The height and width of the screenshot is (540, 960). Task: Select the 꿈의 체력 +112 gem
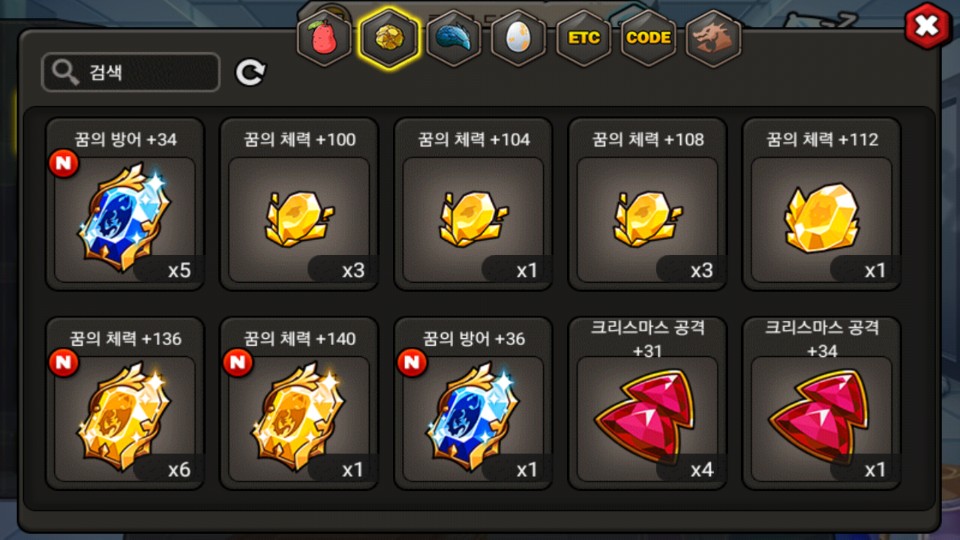click(x=821, y=204)
